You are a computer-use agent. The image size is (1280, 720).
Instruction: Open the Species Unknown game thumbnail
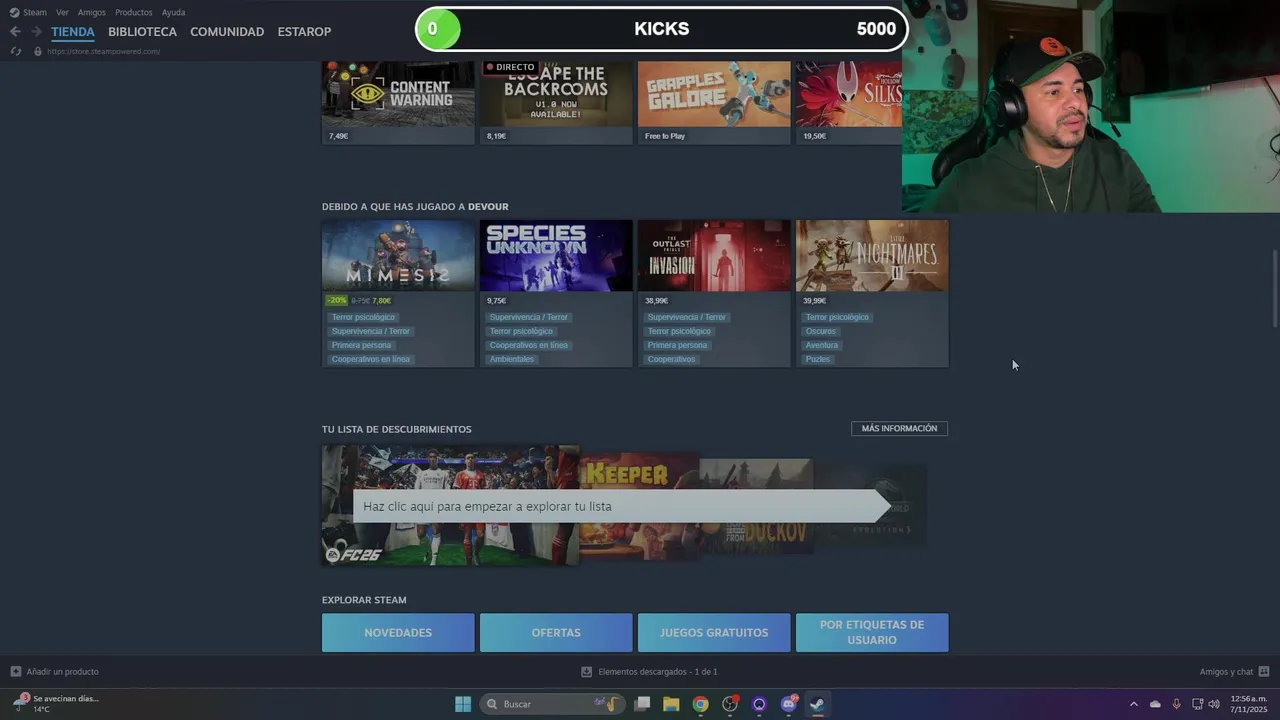[x=556, y=256]
